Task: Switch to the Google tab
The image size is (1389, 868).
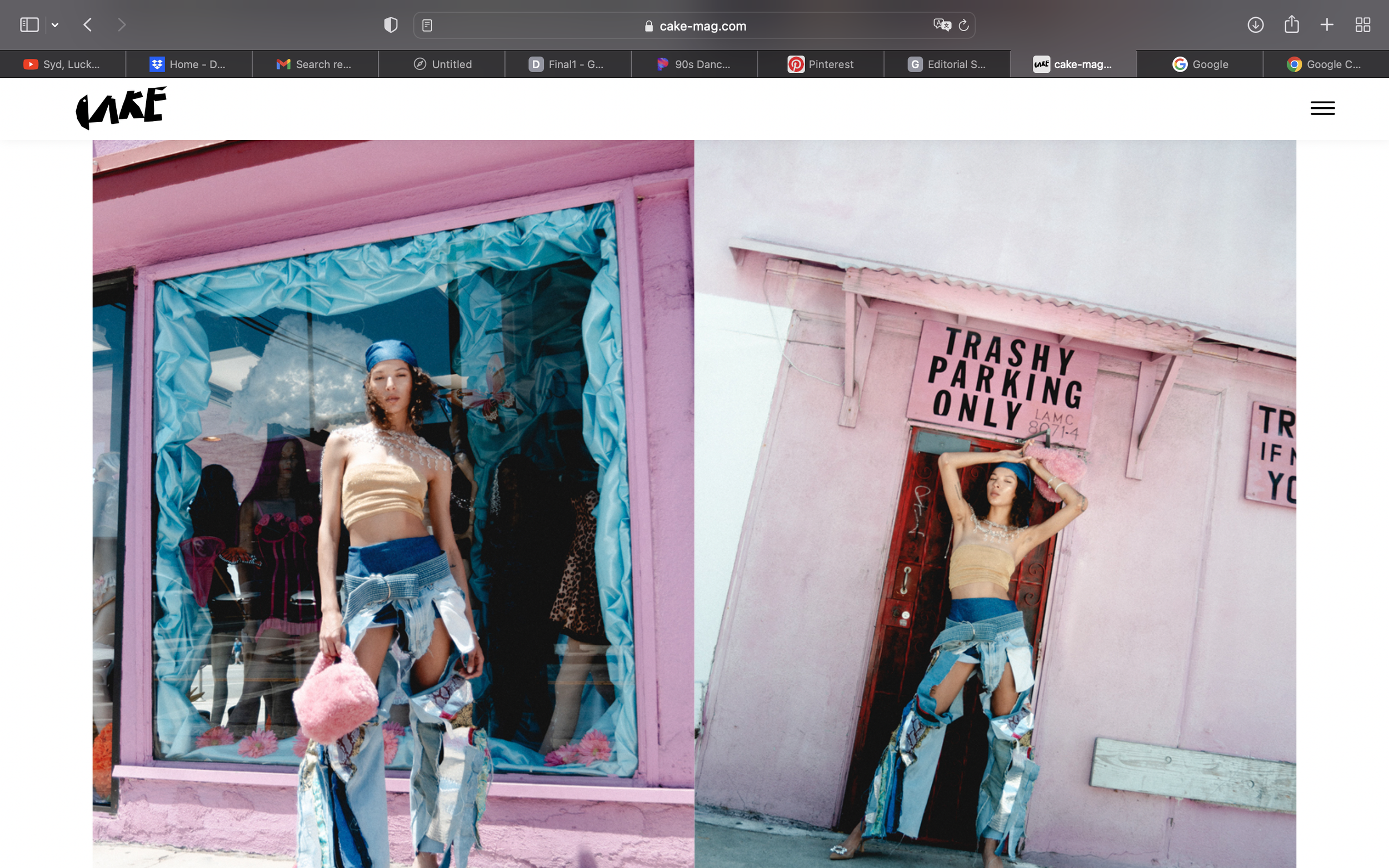Action: (1200, 64)
